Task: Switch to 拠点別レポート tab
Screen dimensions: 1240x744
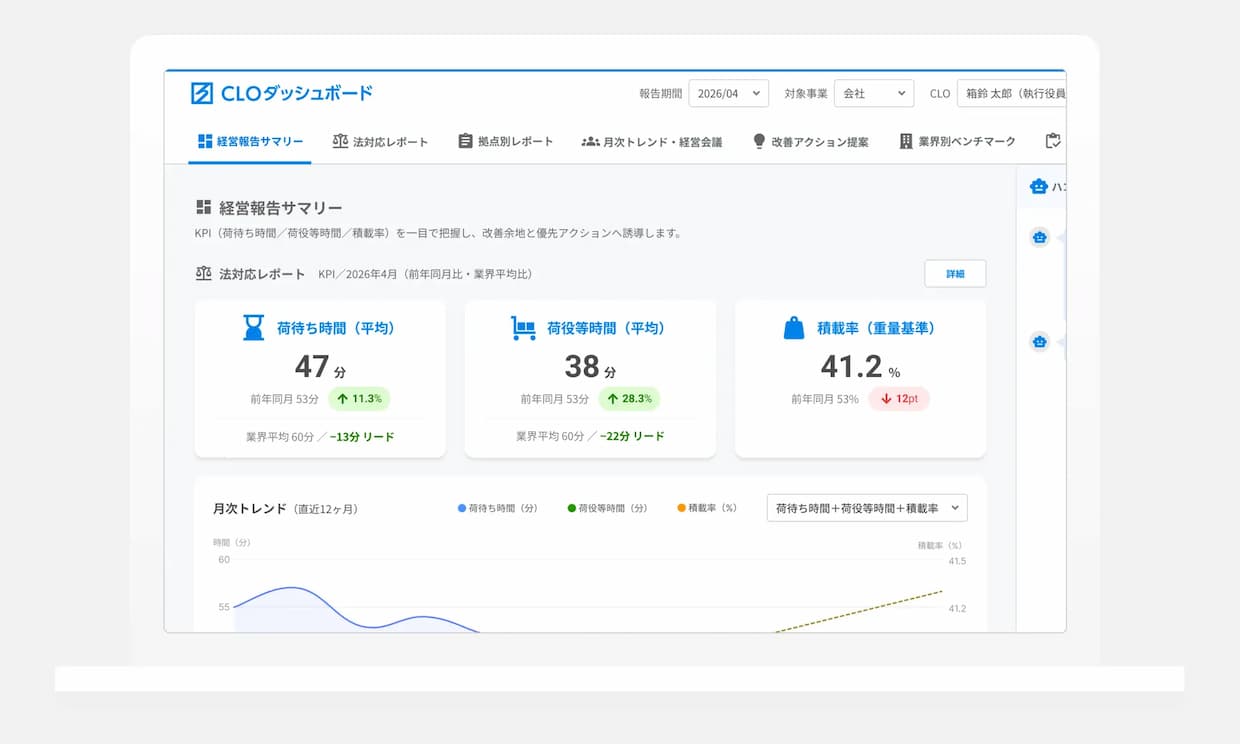Action: tap(505, 142)
